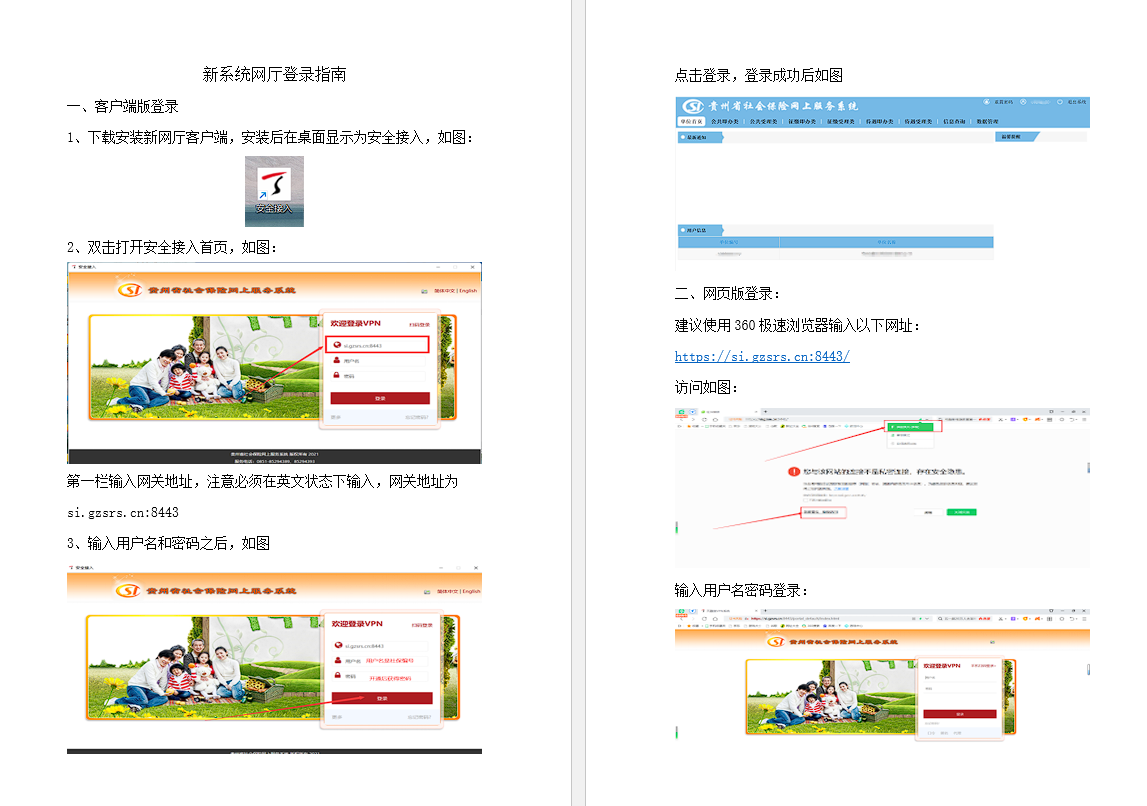Click the orange SI logo in first login screenshot
Screen dimensions: 1147x806
coord(129,290)
